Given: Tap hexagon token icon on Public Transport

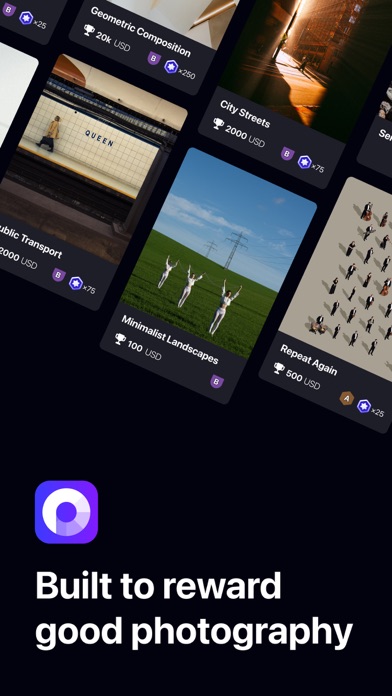Looking at the screenshot, I should pos(76,283).
